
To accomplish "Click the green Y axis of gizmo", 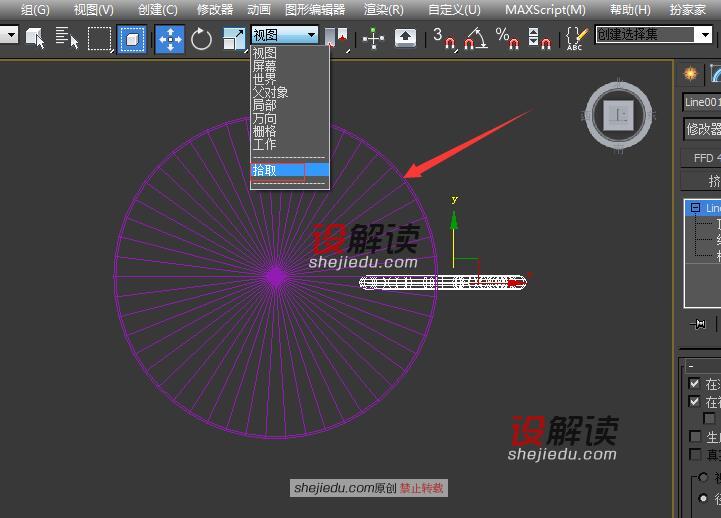I will (454, 239).
